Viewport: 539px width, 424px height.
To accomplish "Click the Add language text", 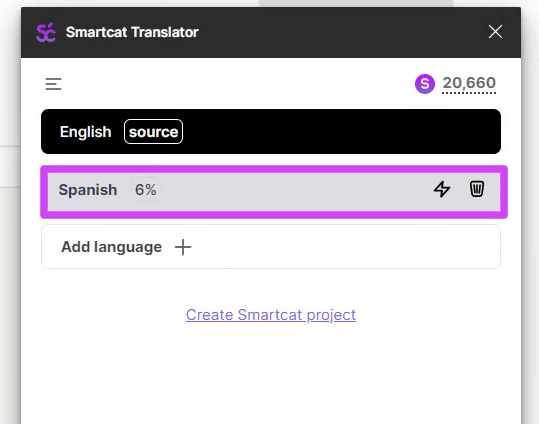I will tap(111, 247).
